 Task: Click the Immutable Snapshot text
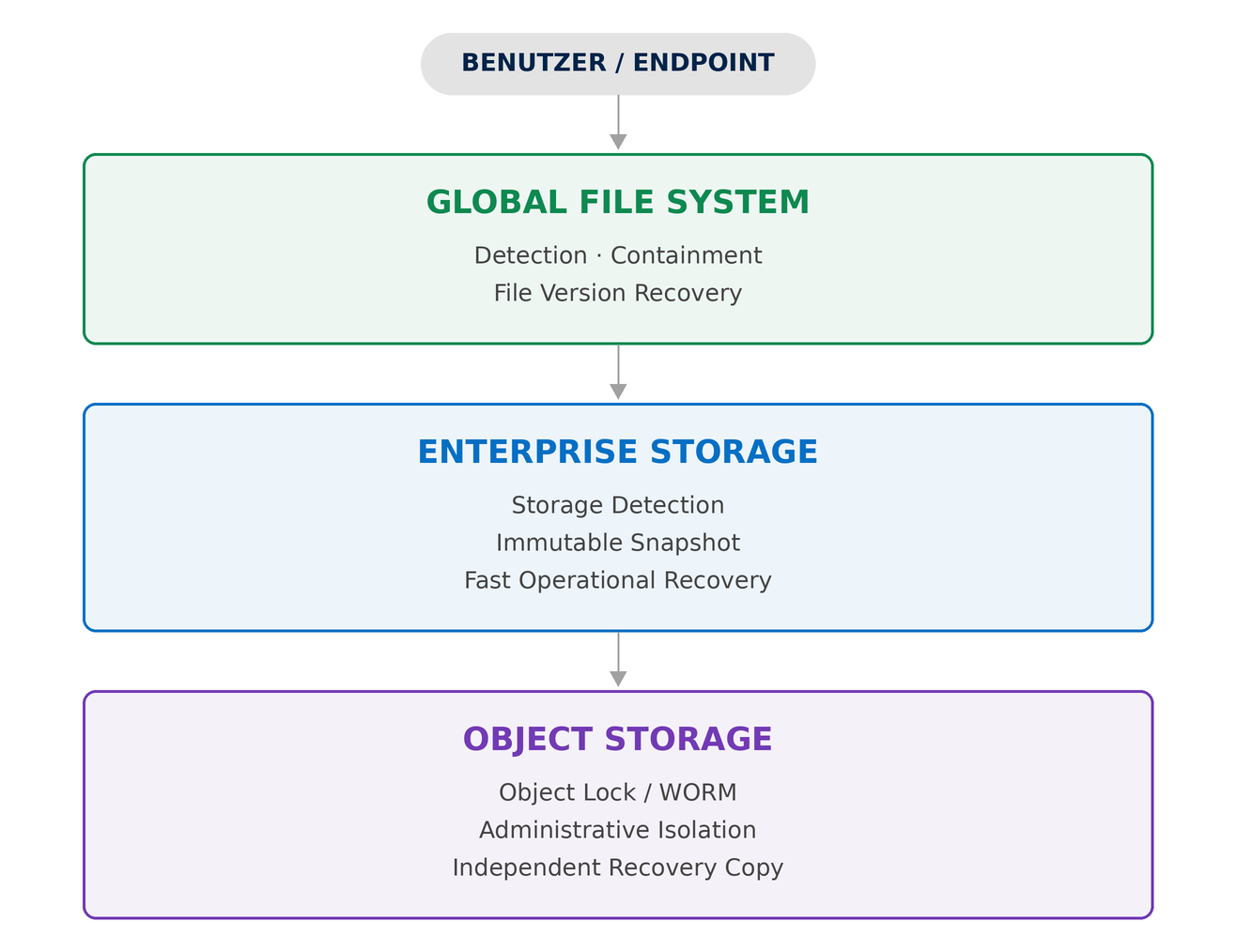point(618,543)
